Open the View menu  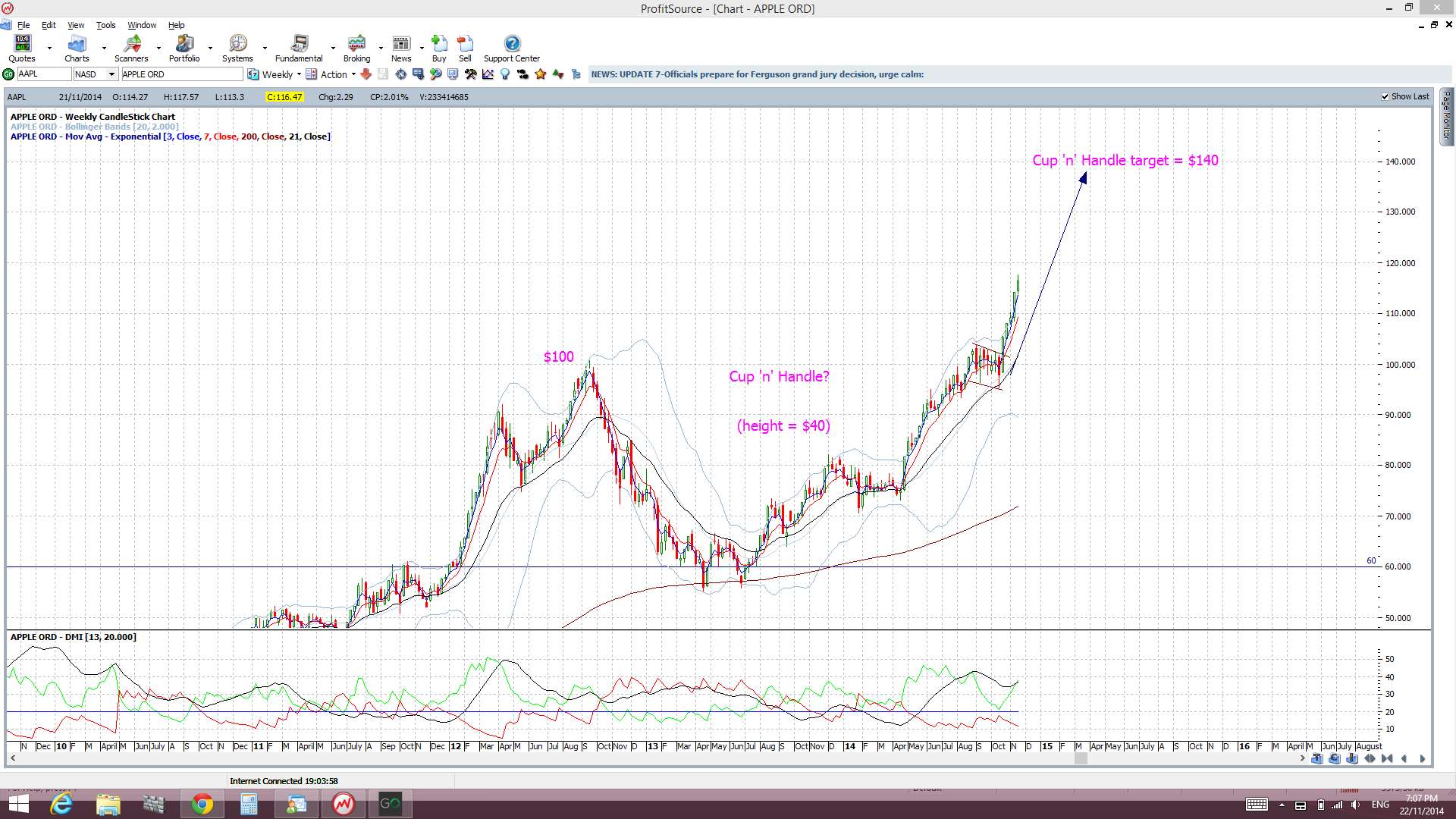76,25
